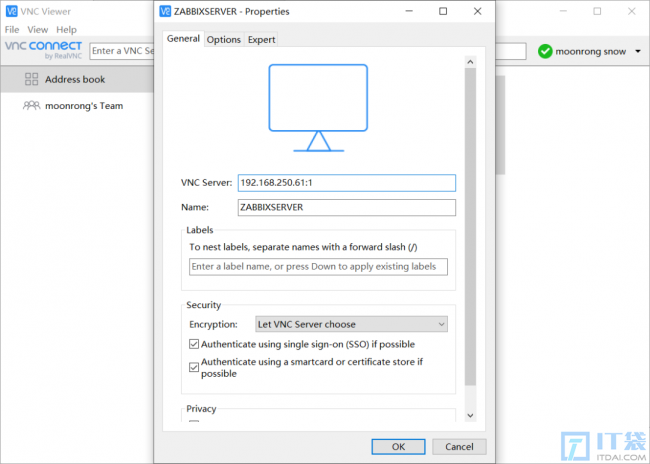The height and width of the screenshot is (464, 650).
Task: Click the VNC Connect logo
Action: pyautogui.click(x=44, y=50)
